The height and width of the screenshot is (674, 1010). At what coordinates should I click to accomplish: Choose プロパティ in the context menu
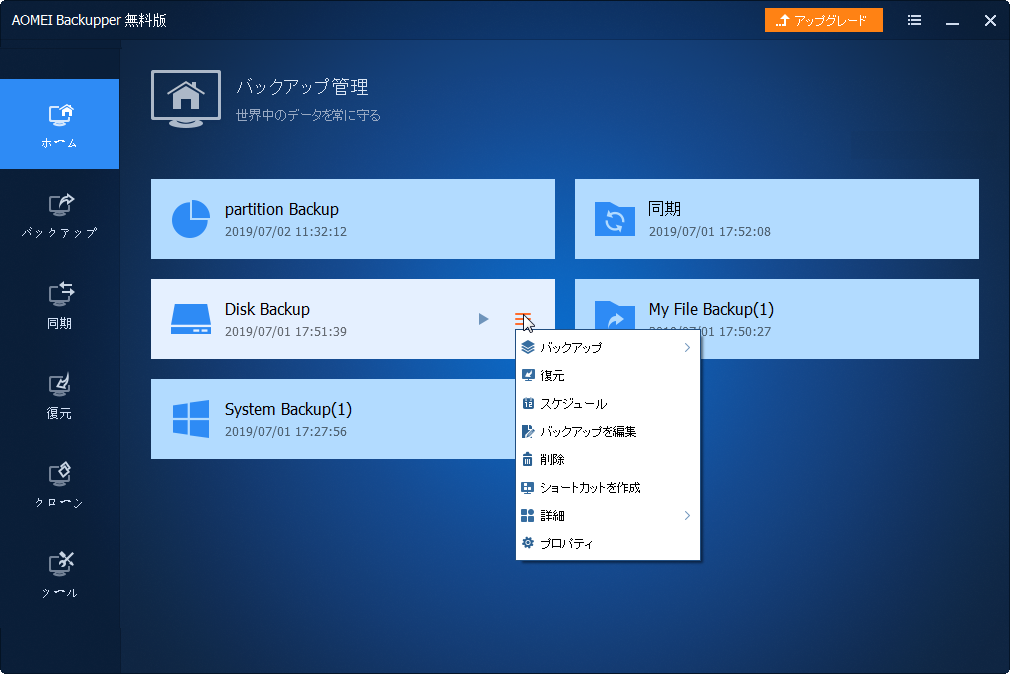(x=607, y=543)
